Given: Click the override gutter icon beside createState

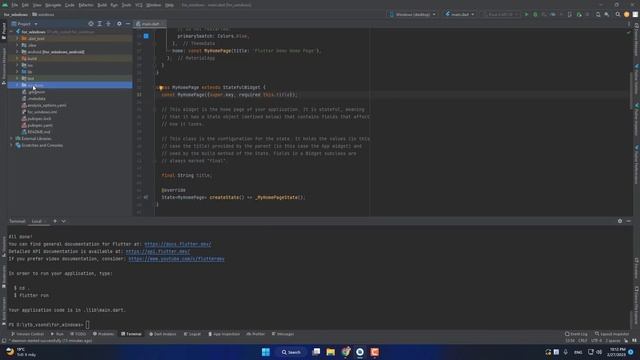Looking at the screenshot, I should pos(146,197).
